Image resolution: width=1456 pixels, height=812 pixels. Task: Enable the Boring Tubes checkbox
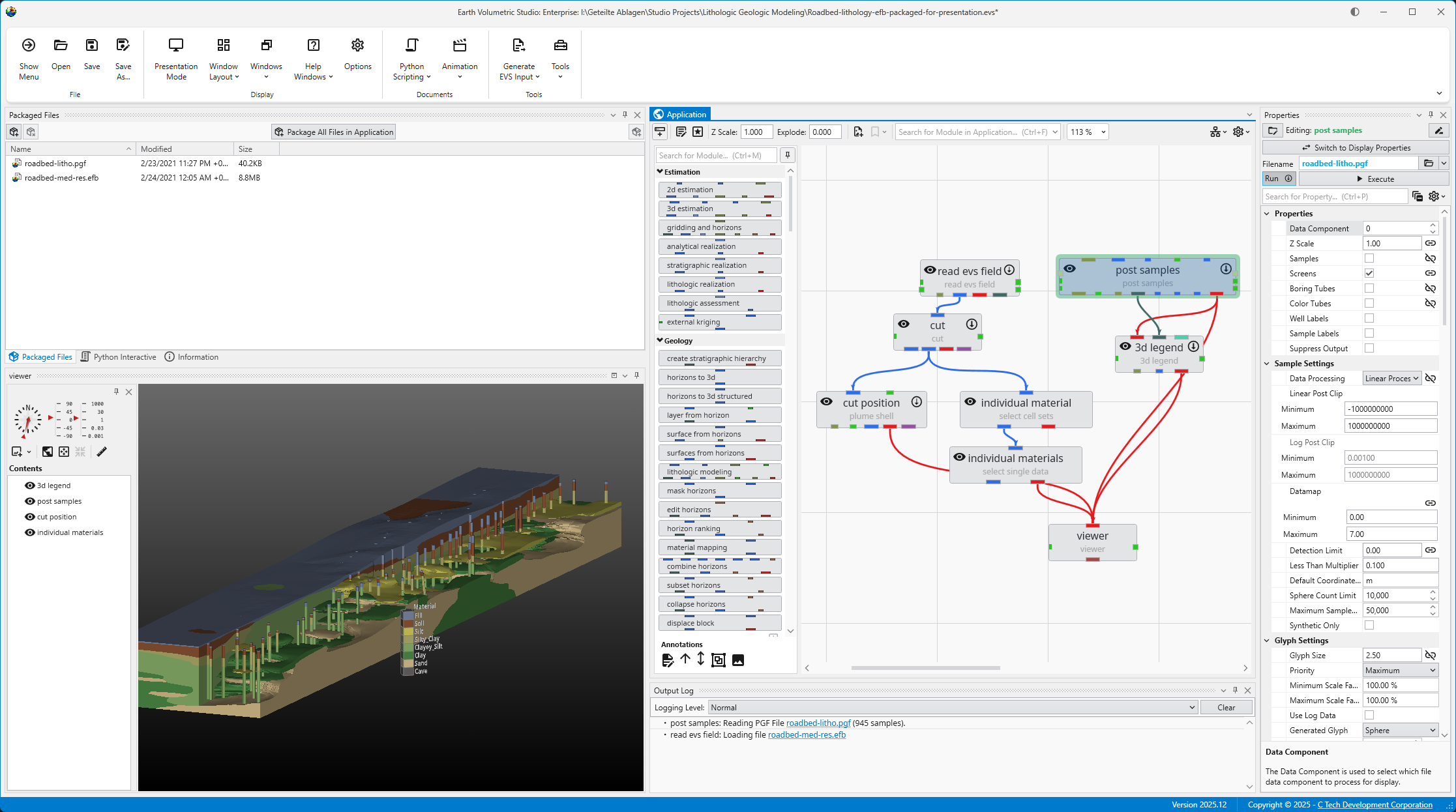[x=1369, y=289]
